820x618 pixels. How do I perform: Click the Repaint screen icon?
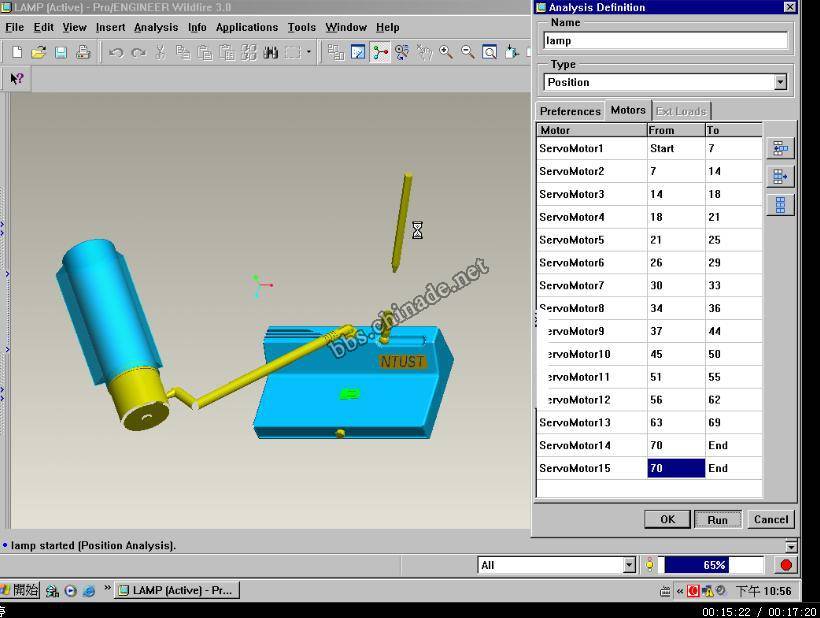(358, 52)
